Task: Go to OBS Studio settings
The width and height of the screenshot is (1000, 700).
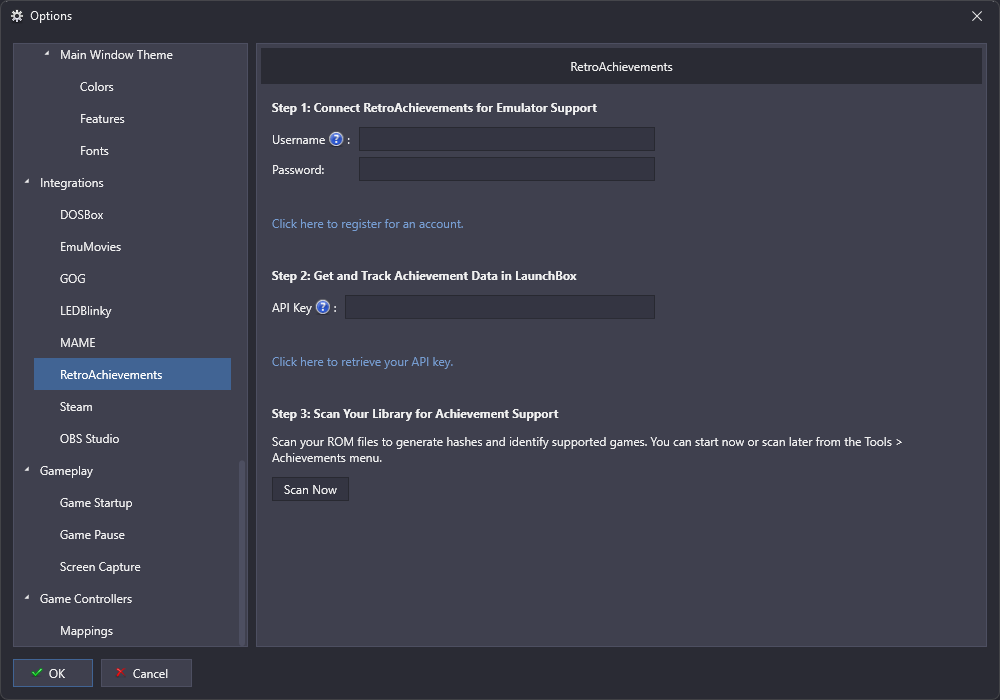Action: (89, 439)
